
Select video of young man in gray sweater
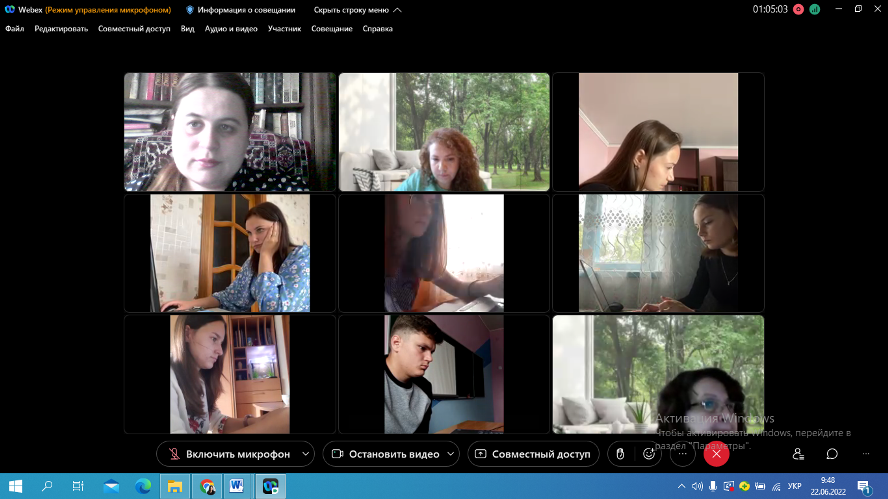444,374
